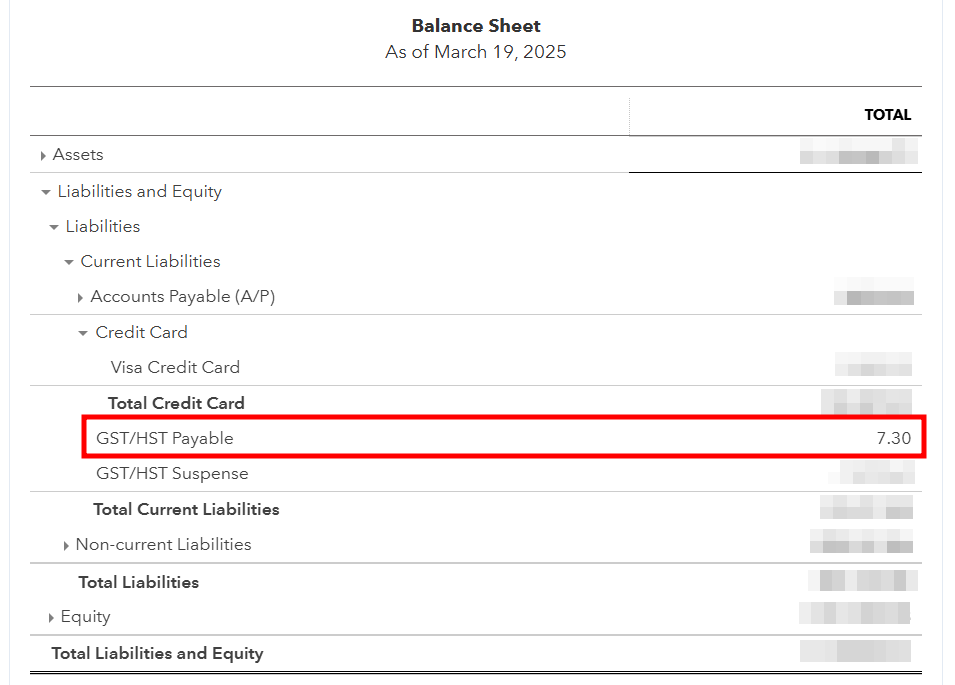Open the Visa Credit Card account
The image size is (955, 685).
[175, 368]
